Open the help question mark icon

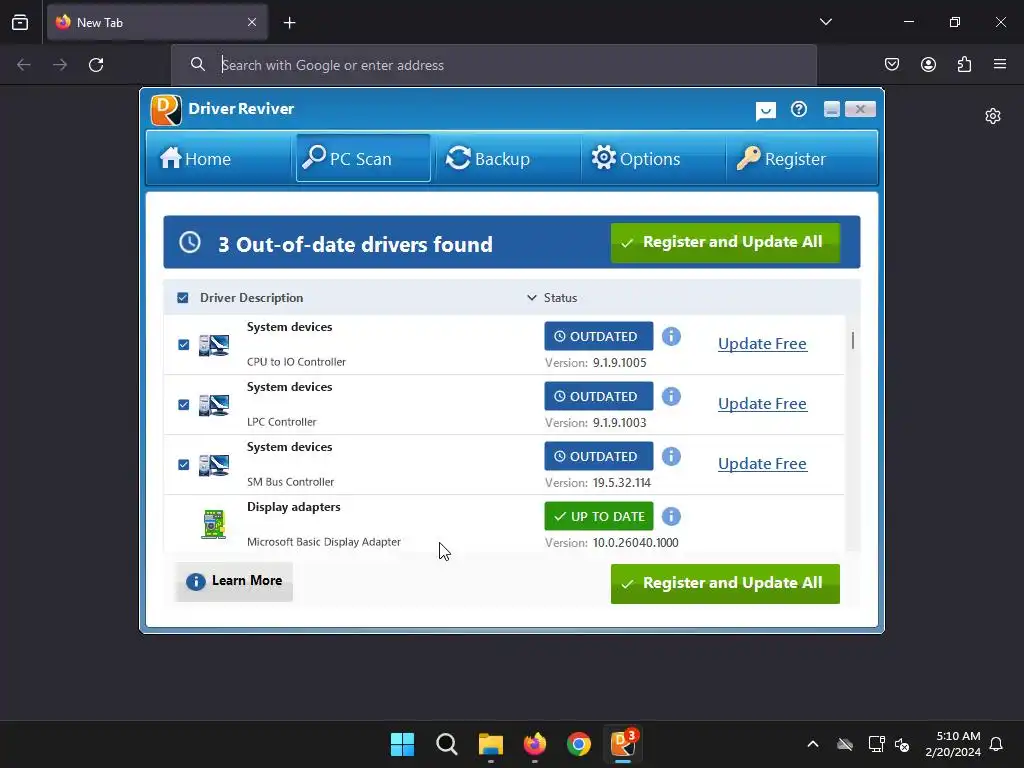tap(799, 109)
